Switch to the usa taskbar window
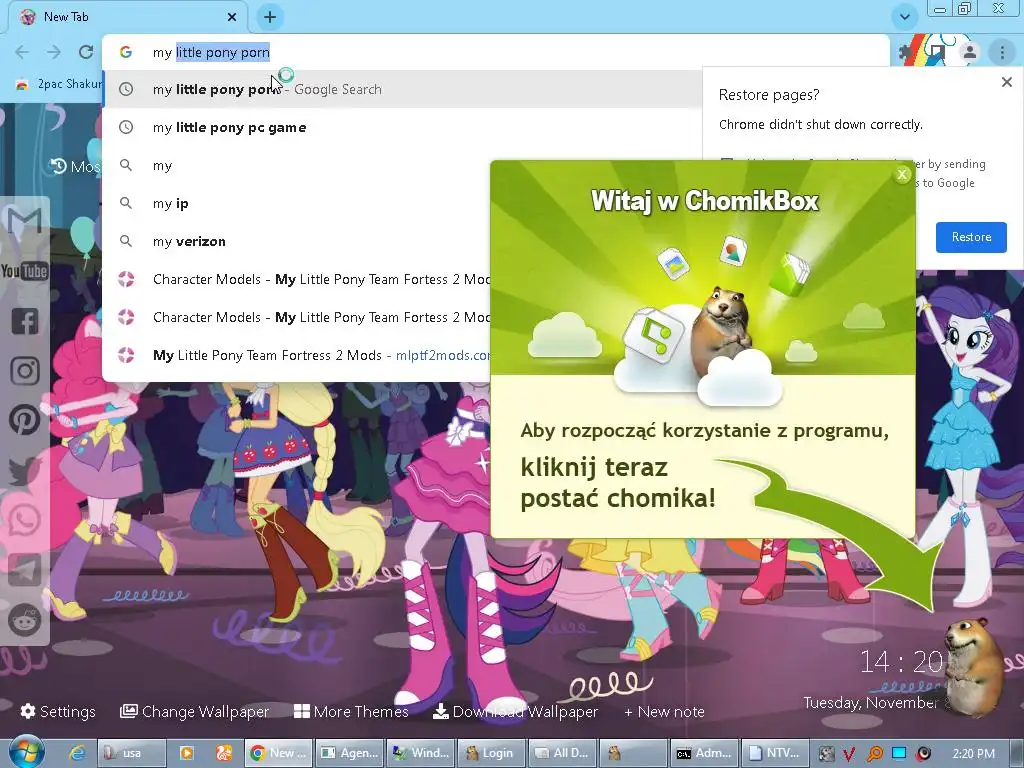 131,753
